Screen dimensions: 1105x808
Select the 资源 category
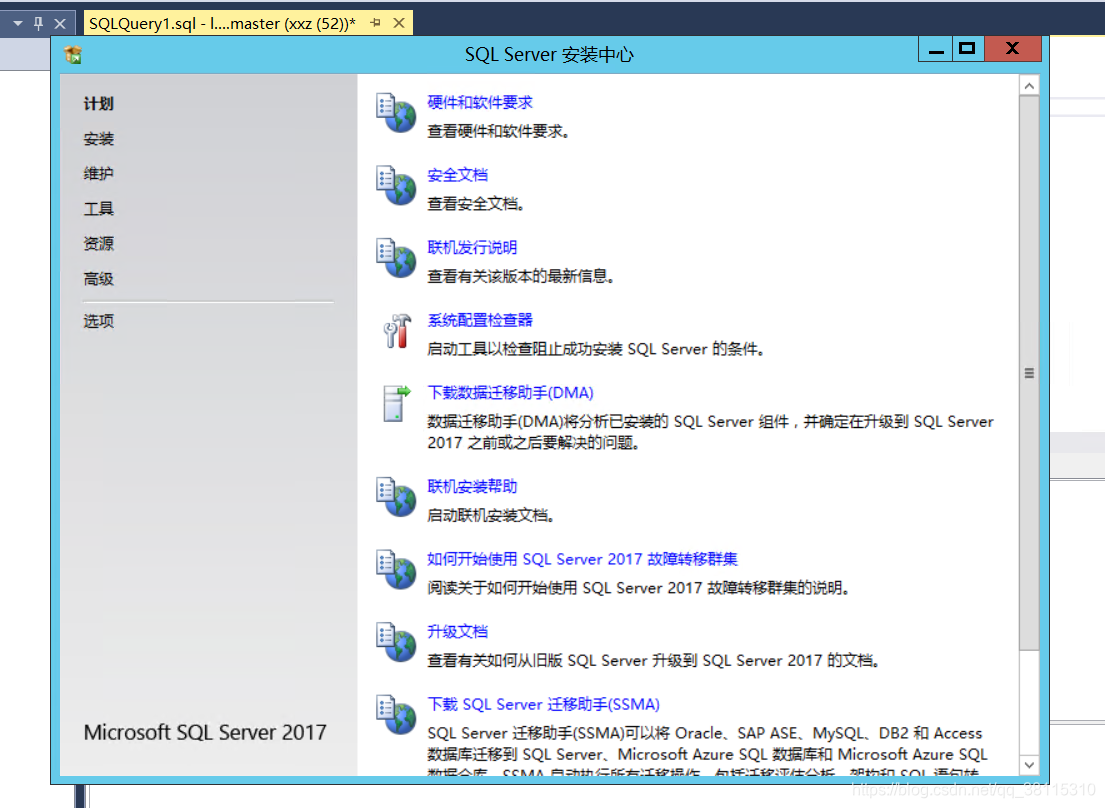click(99, 244)
